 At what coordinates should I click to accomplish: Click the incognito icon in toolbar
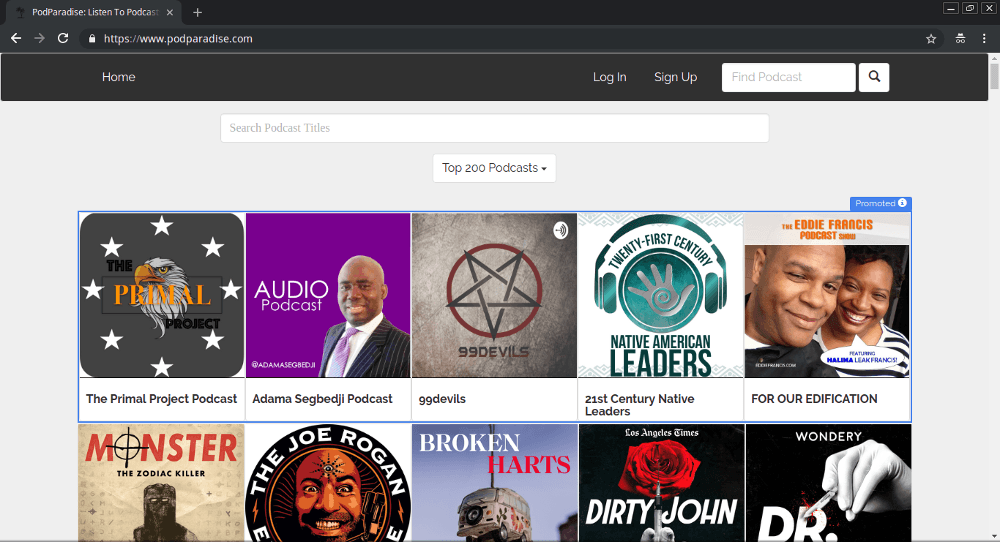point(960,39)
